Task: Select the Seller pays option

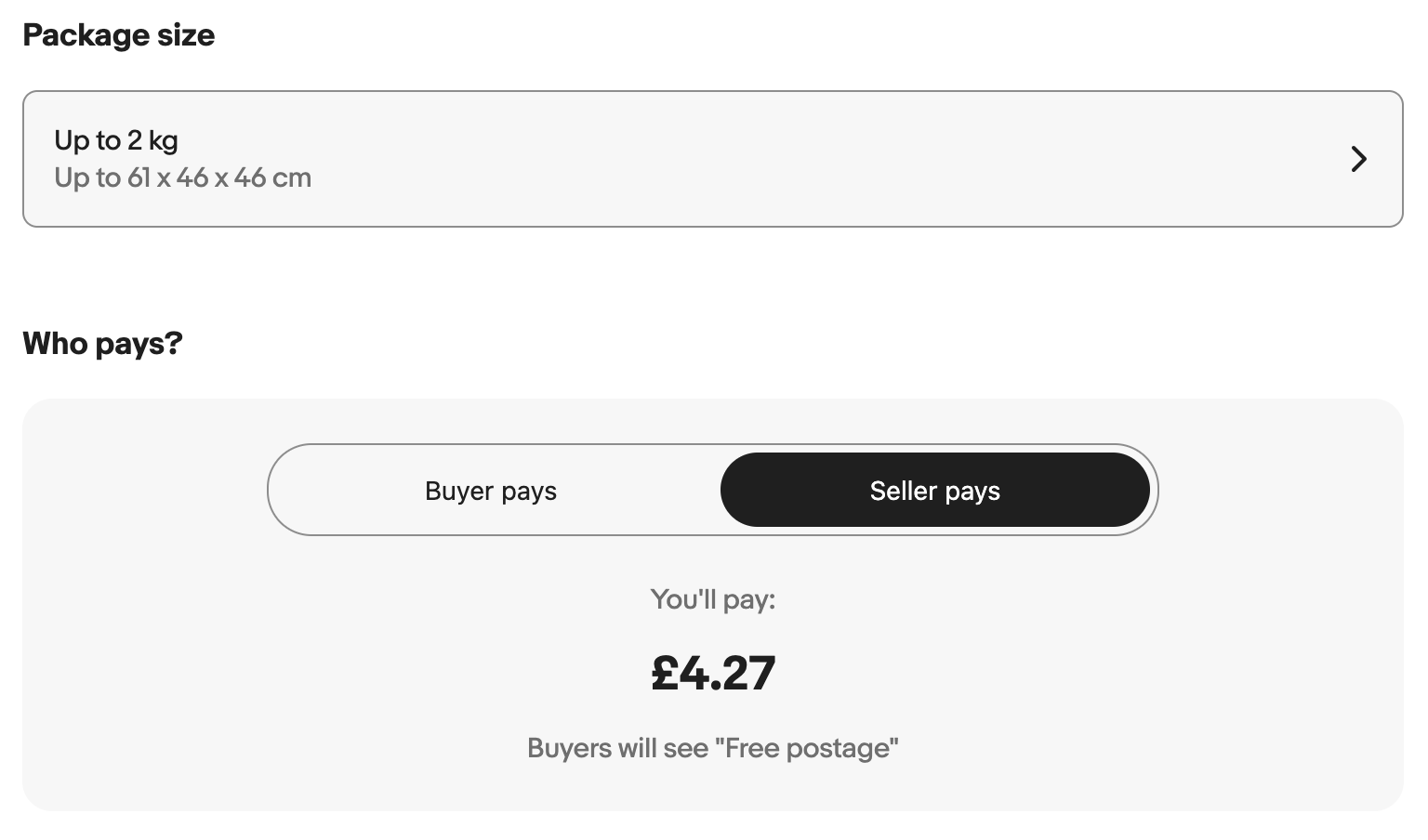Action: (934, 490)
